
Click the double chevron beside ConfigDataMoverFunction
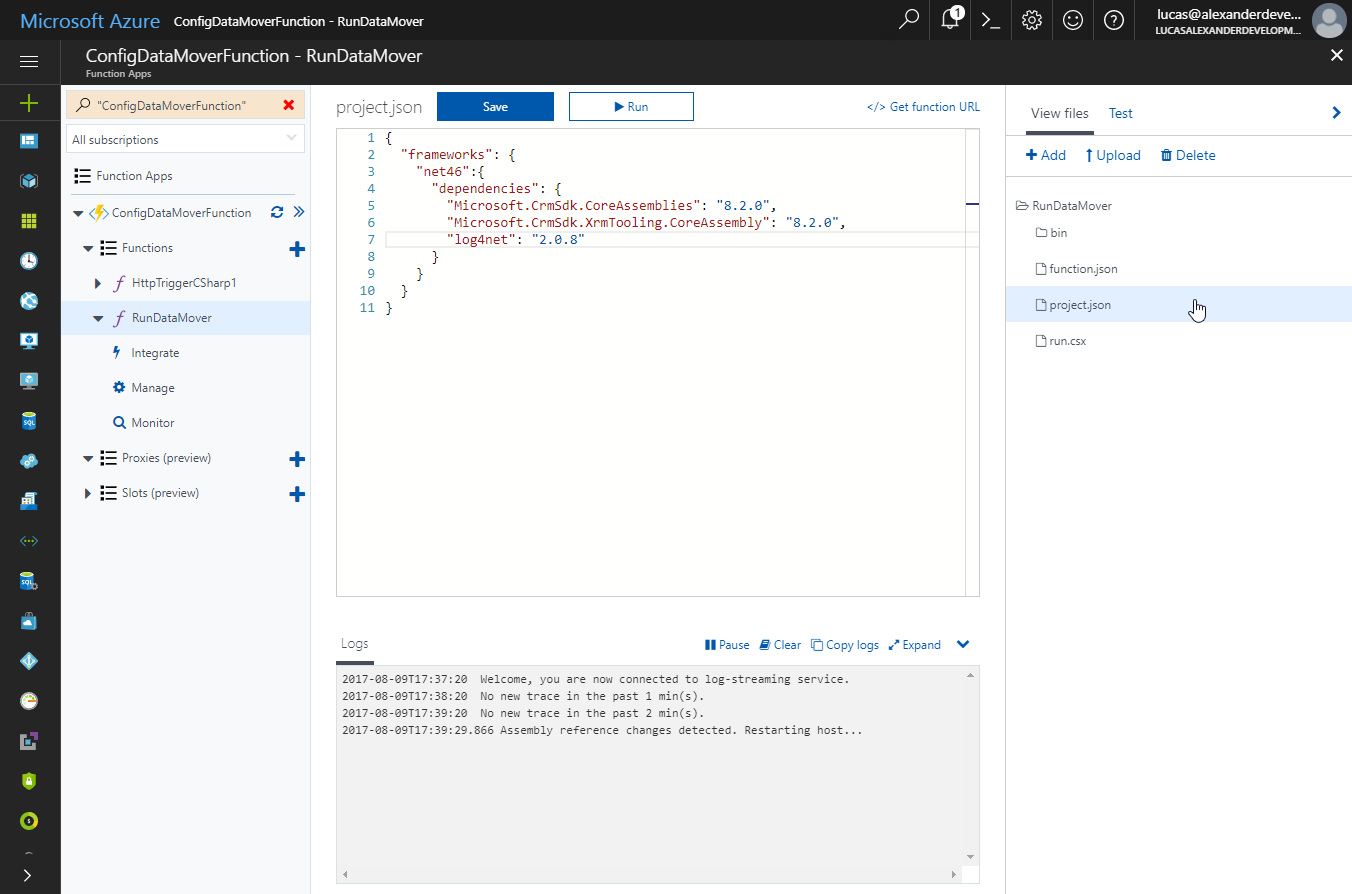(298, 212)
